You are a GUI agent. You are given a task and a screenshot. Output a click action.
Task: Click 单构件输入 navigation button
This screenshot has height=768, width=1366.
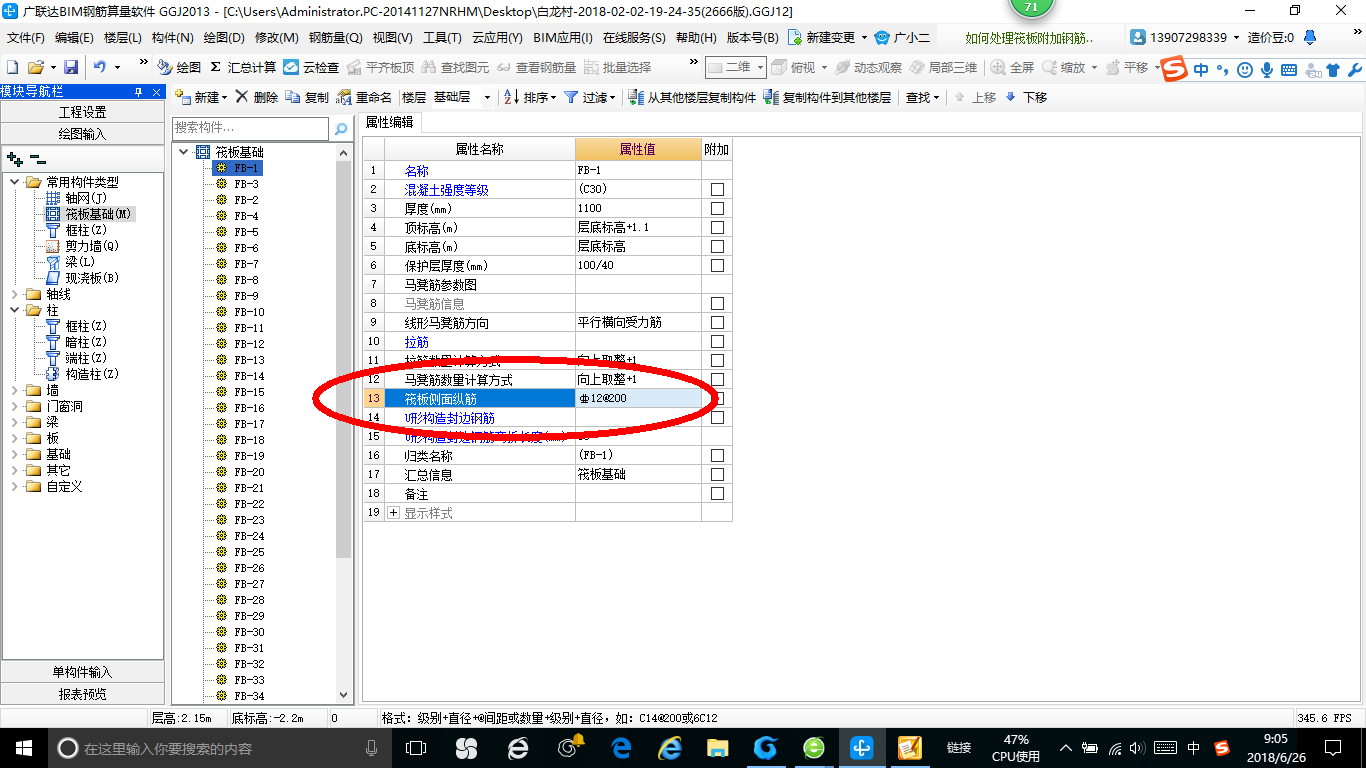tap(82, 672)
